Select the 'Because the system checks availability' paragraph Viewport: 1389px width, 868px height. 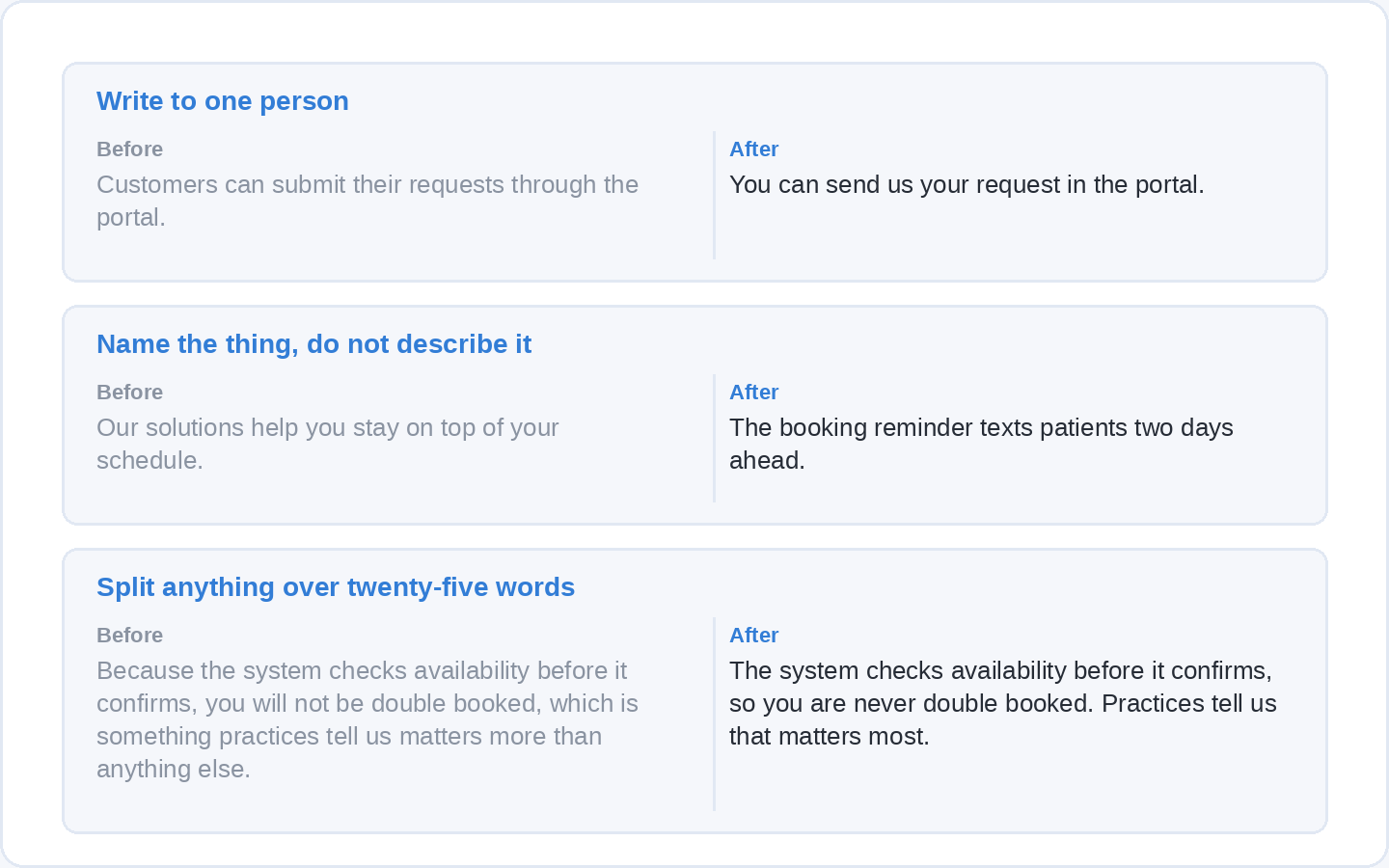[x=368, y=719]
